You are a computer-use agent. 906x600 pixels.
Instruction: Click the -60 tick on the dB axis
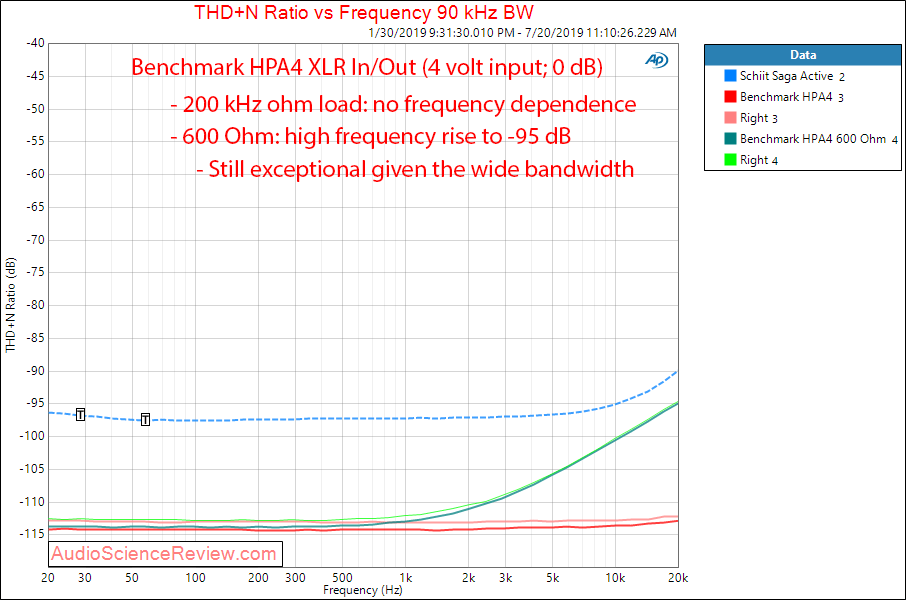(35, 174)
